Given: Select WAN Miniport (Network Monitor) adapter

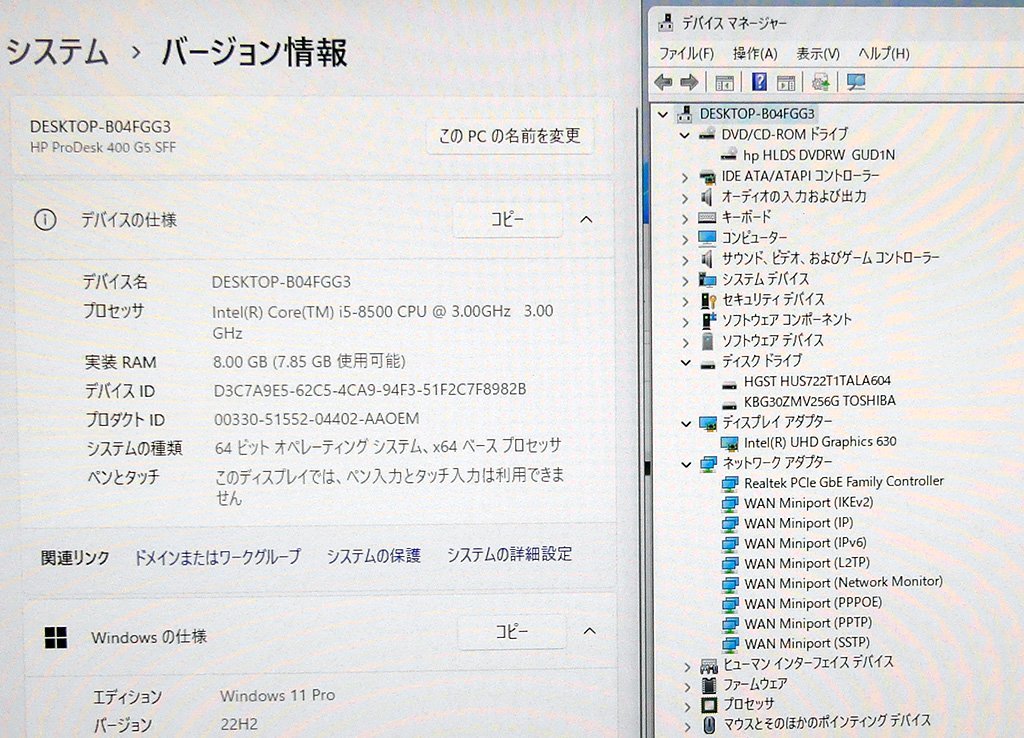Looking at the screenshot, I should tap(843, 583).
